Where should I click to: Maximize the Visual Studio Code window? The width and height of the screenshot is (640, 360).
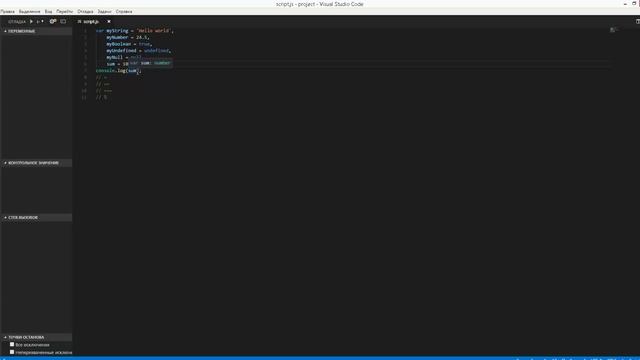[634, 4]
